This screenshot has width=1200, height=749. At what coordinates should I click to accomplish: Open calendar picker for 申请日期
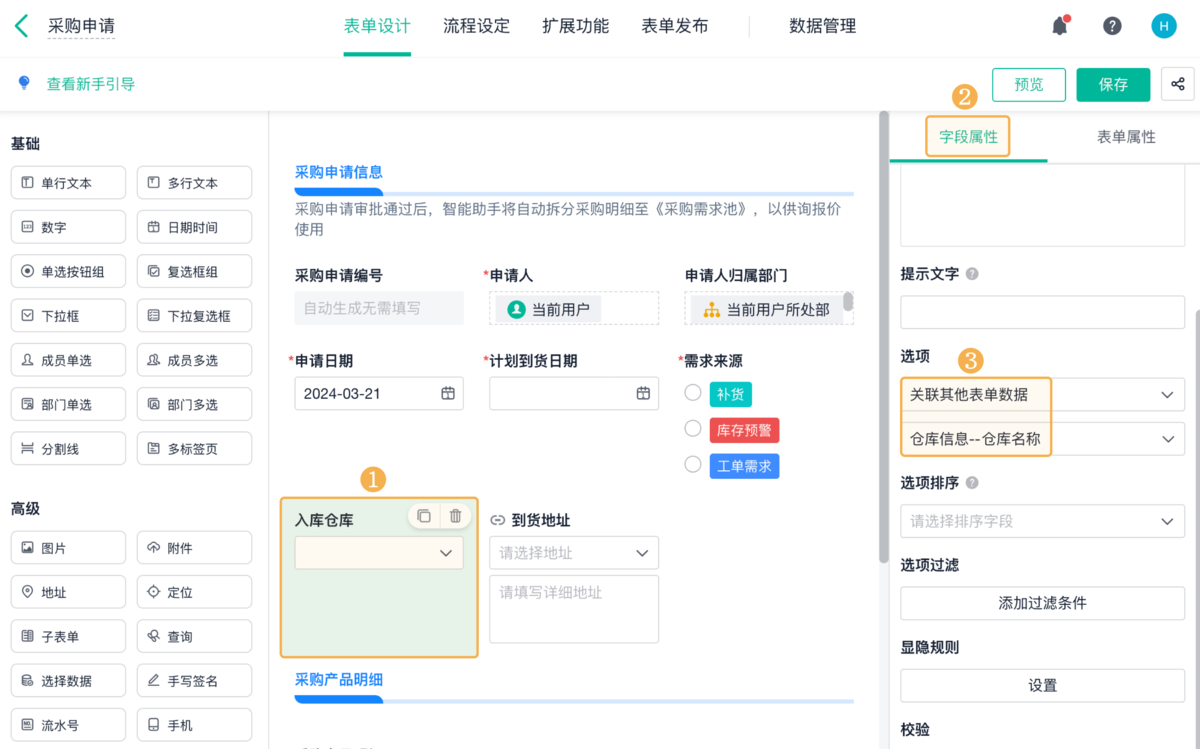(448, 393)
